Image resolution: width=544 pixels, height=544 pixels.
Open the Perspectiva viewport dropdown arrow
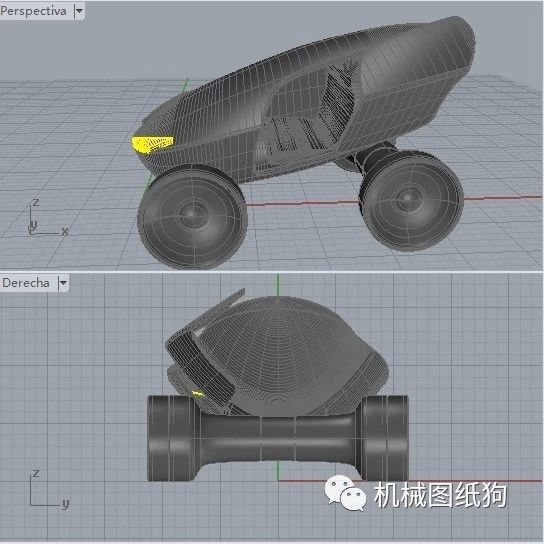tap(79, 11)
